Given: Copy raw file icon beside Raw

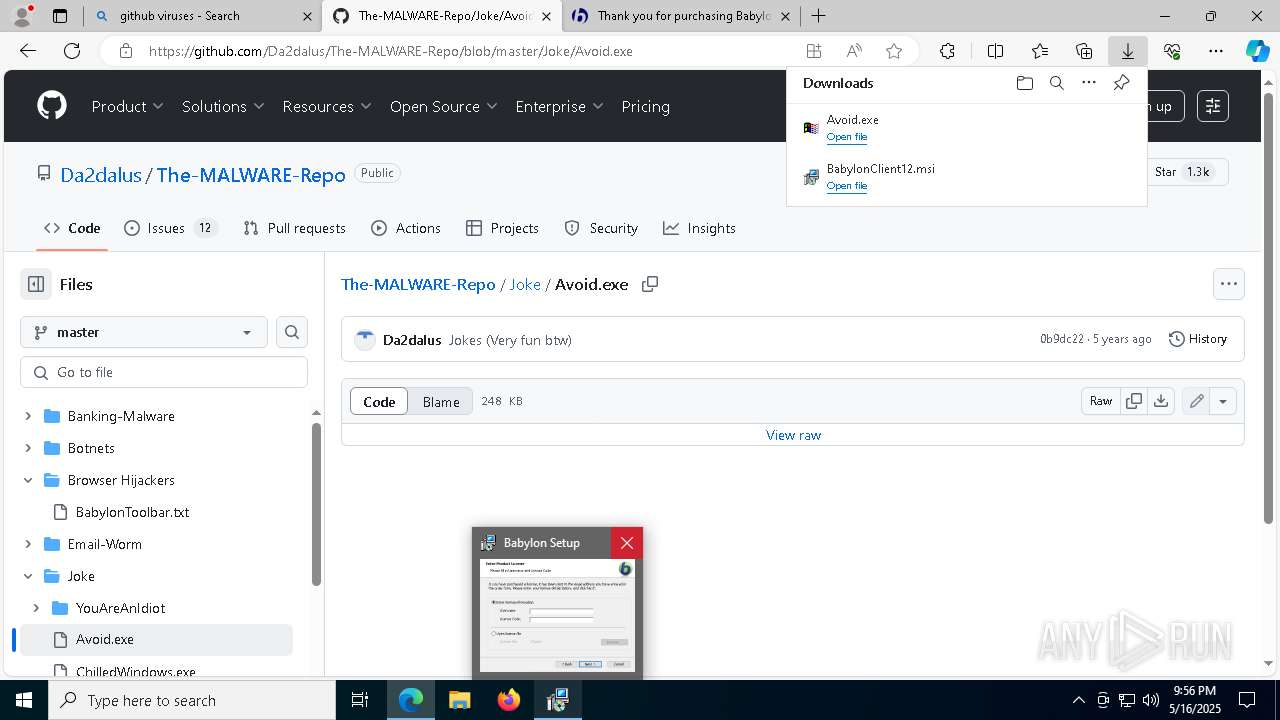Looking at the screenshot, I should coord(1134,401).
